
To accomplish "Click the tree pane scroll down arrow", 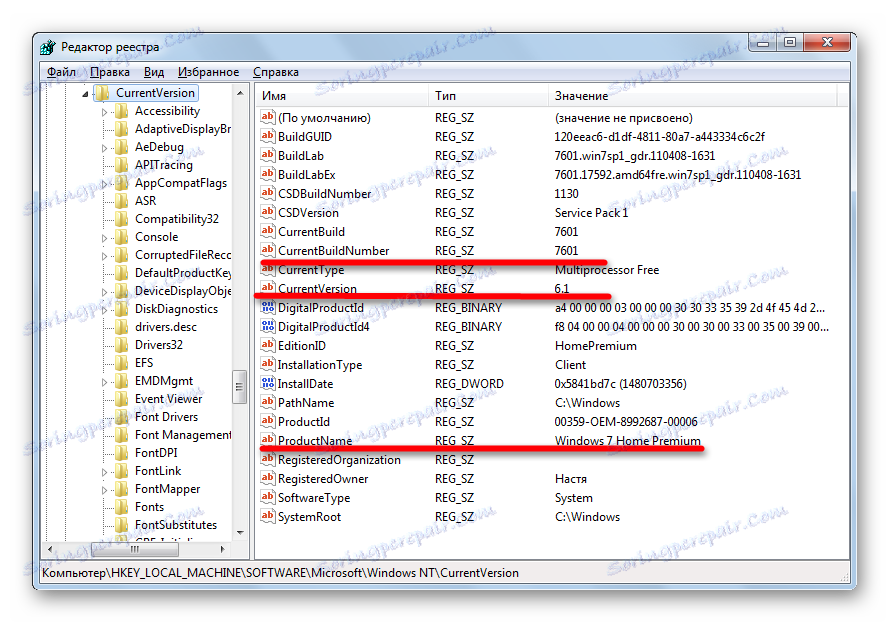I will (x=240, y=532).
